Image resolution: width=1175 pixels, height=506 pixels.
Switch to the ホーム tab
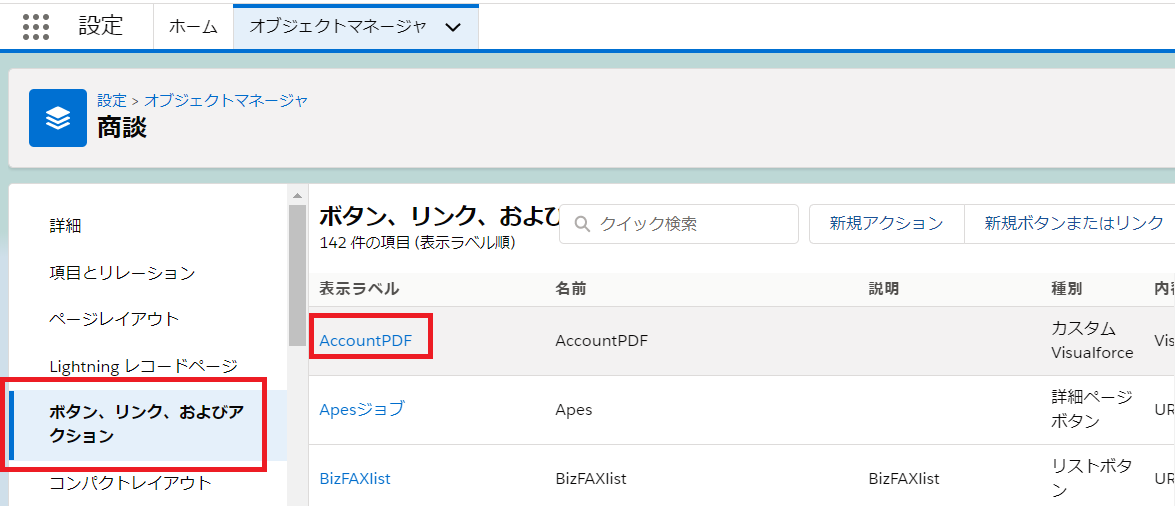point(193,27)
